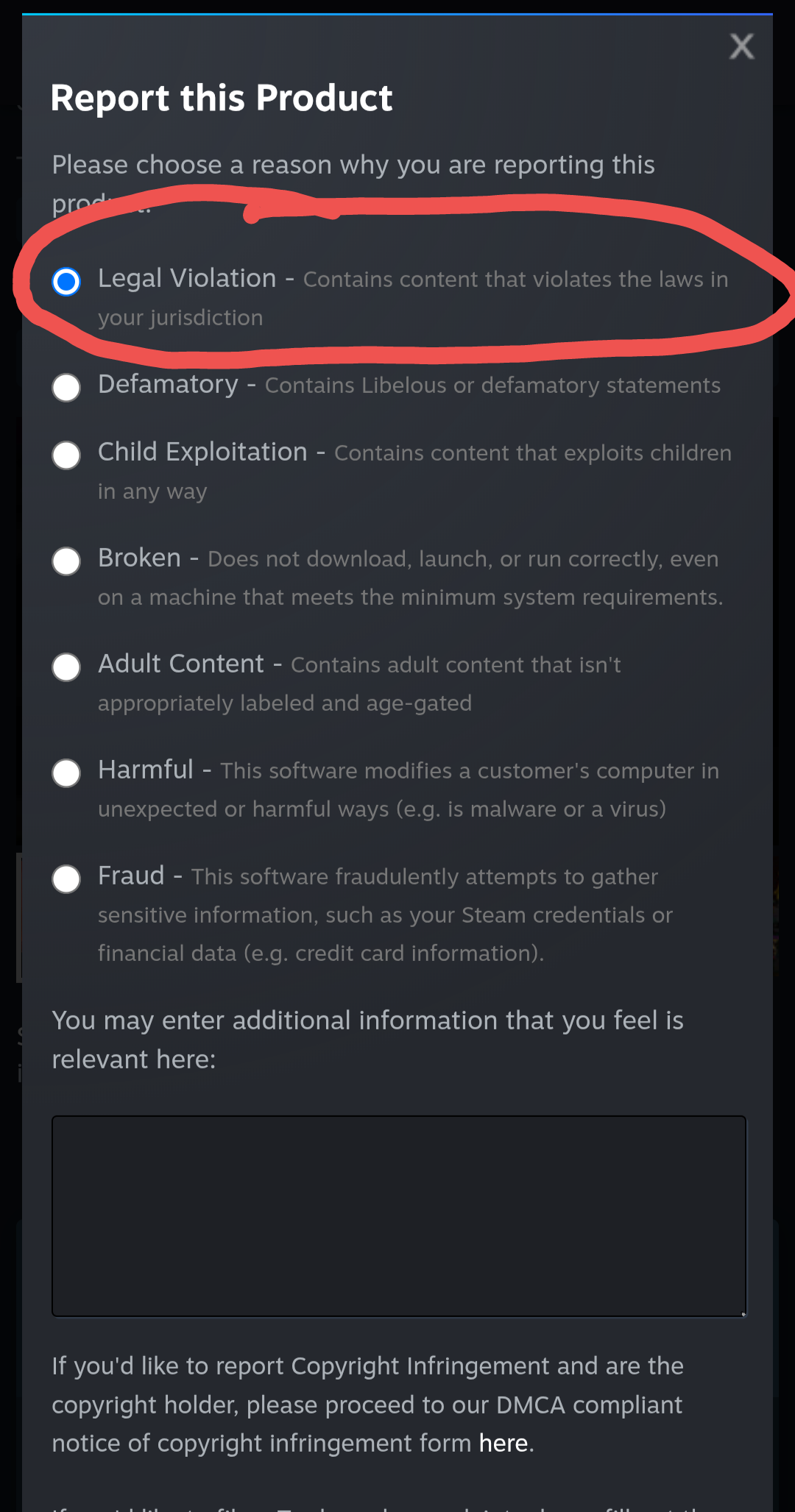The width and height of the screenshot is (795, 1512).
Task: Select the Harmful radio button
Action: point(66,773)
